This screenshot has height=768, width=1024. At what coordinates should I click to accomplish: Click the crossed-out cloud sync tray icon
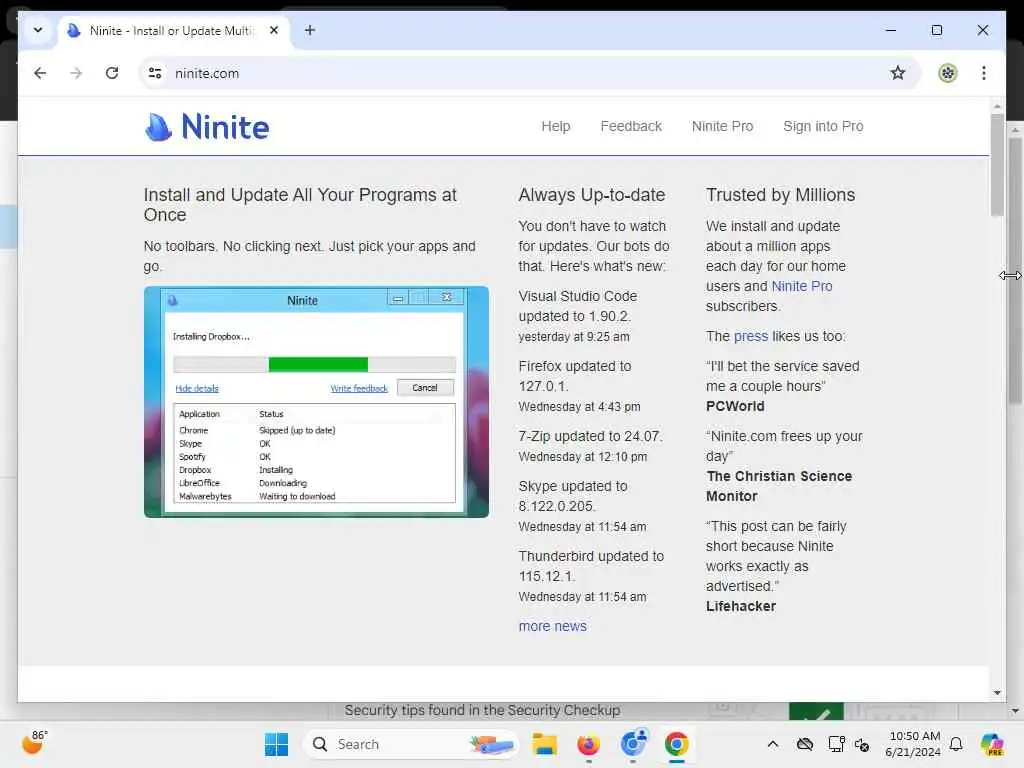[805, 744]
